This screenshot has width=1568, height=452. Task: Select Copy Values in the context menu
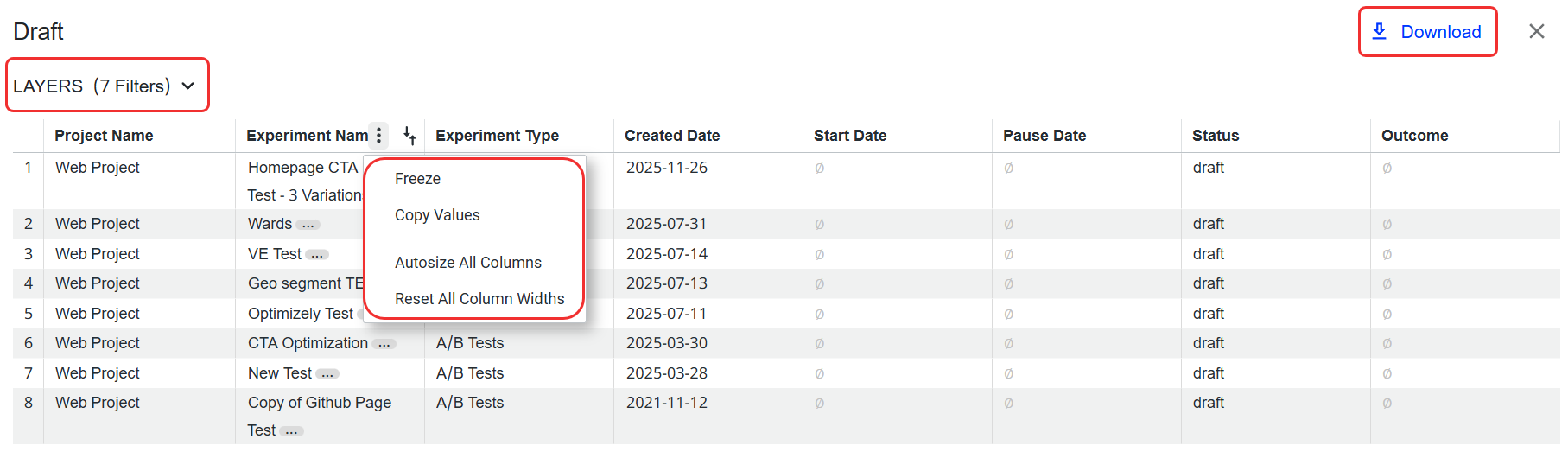[x=437, y=215]
